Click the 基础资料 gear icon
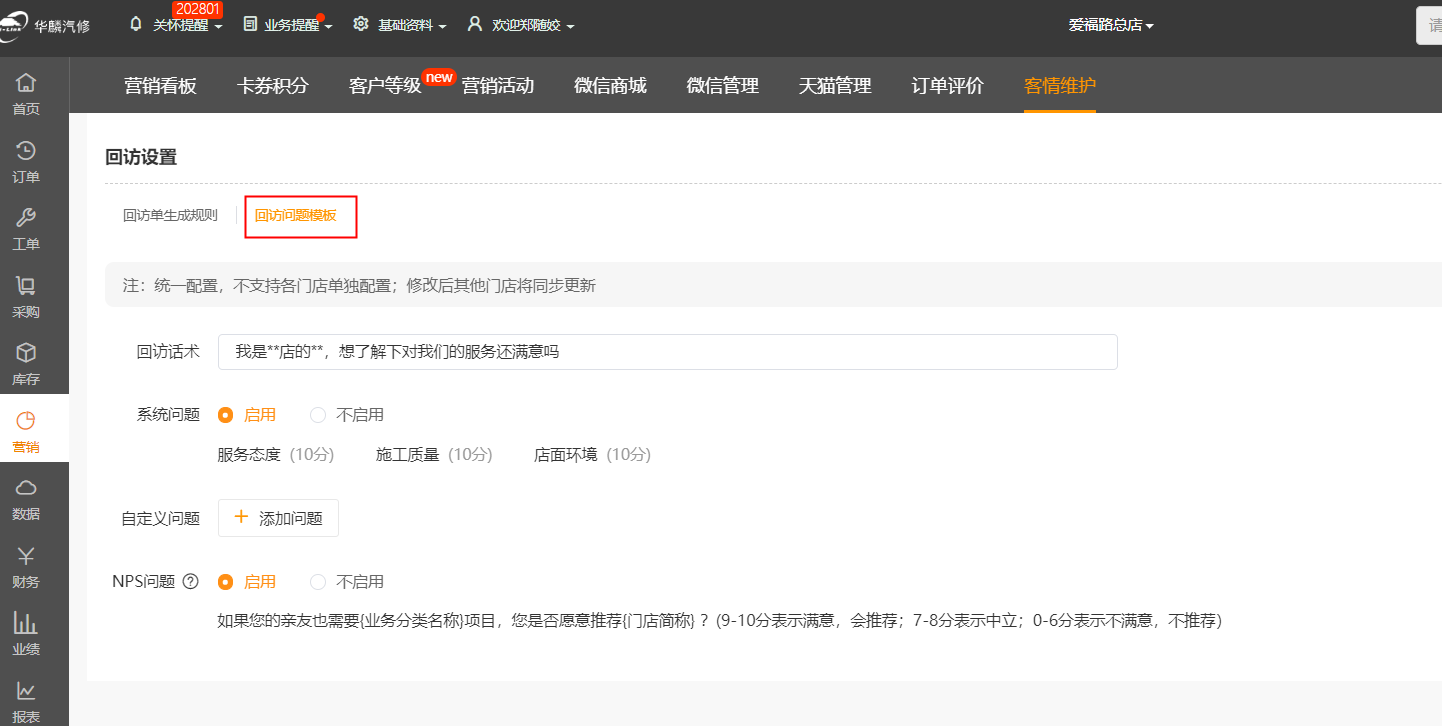 [x=361, y=24]
